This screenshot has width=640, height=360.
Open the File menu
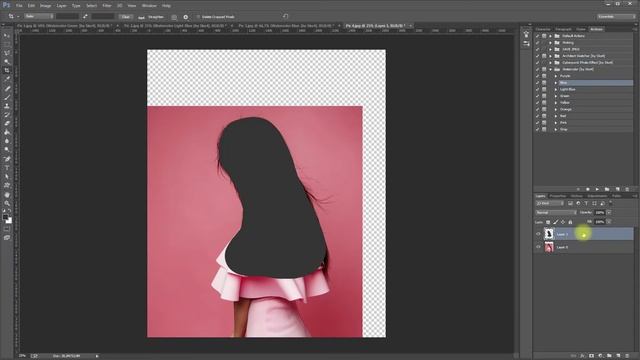pyautogui.click(x=19, y=6)
